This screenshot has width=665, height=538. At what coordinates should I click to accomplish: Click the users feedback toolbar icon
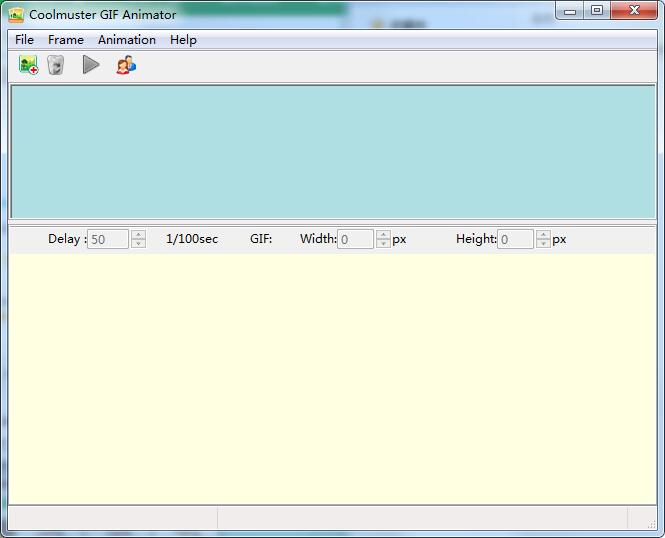pyautogui.click(x=126, y=65)
